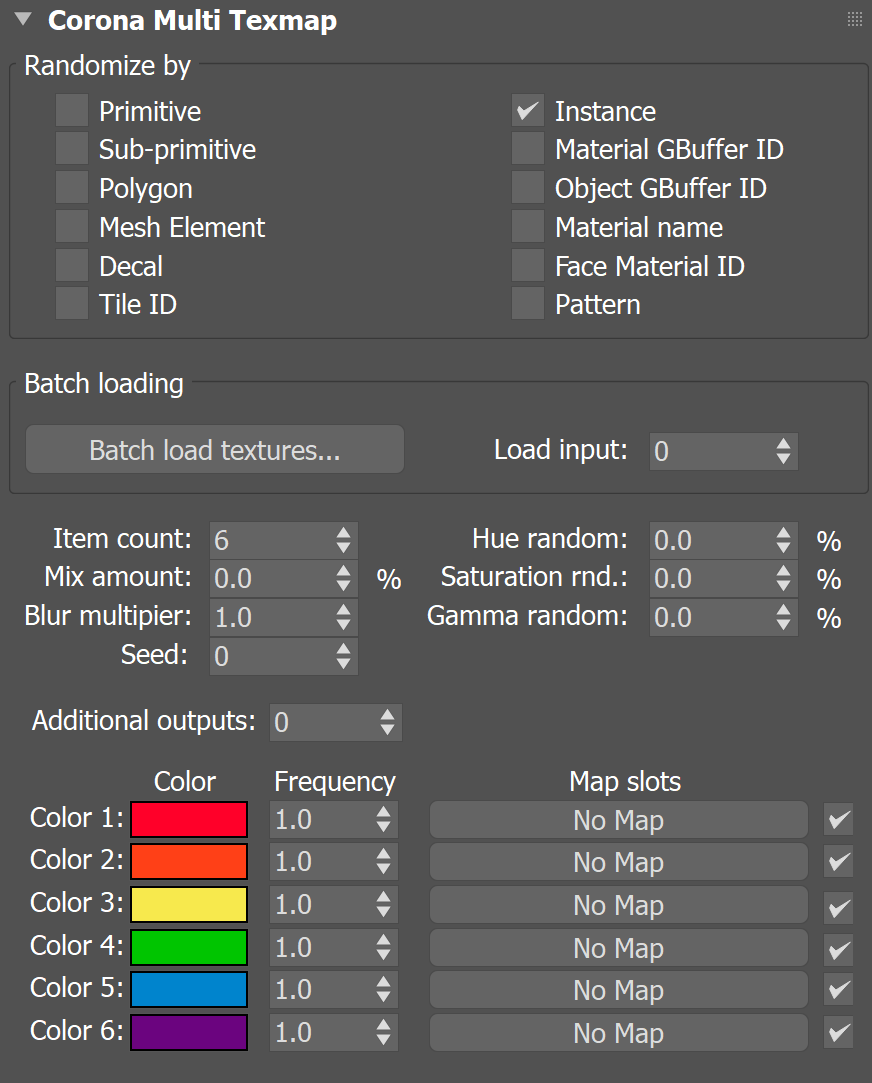Tick the Polygon checkbox
872x1083 pixels.
pyautogui.click(x=72, y=188)
